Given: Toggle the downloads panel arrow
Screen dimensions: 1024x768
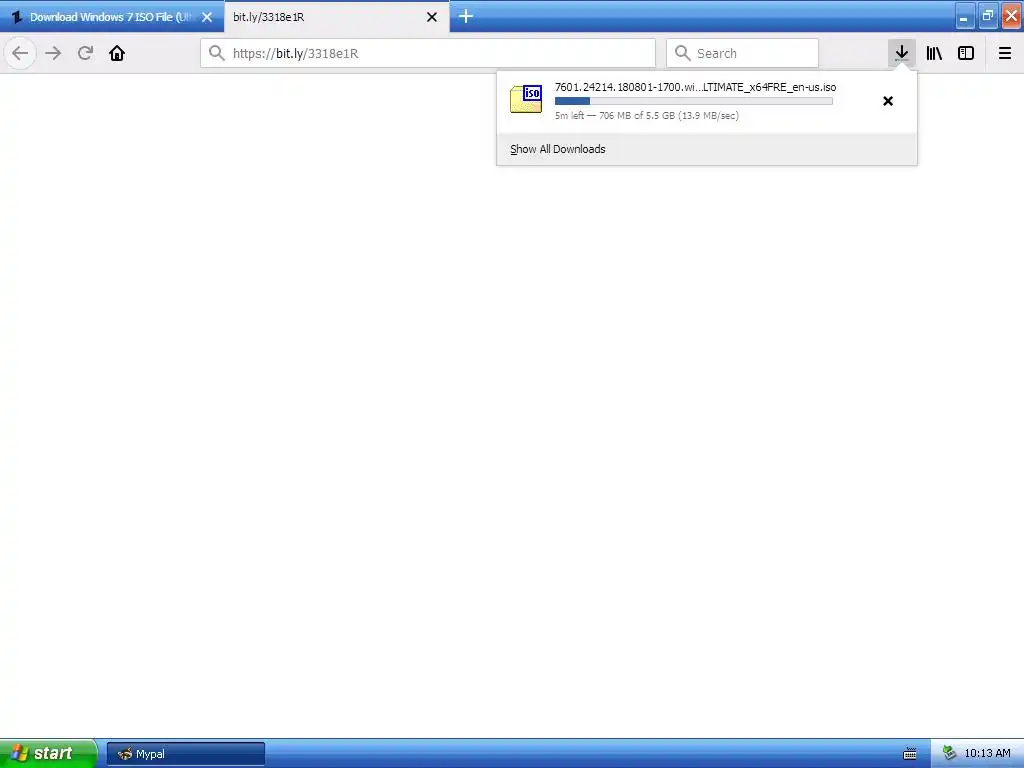Looking at the screenshot, I should click(x=901, y=53).
